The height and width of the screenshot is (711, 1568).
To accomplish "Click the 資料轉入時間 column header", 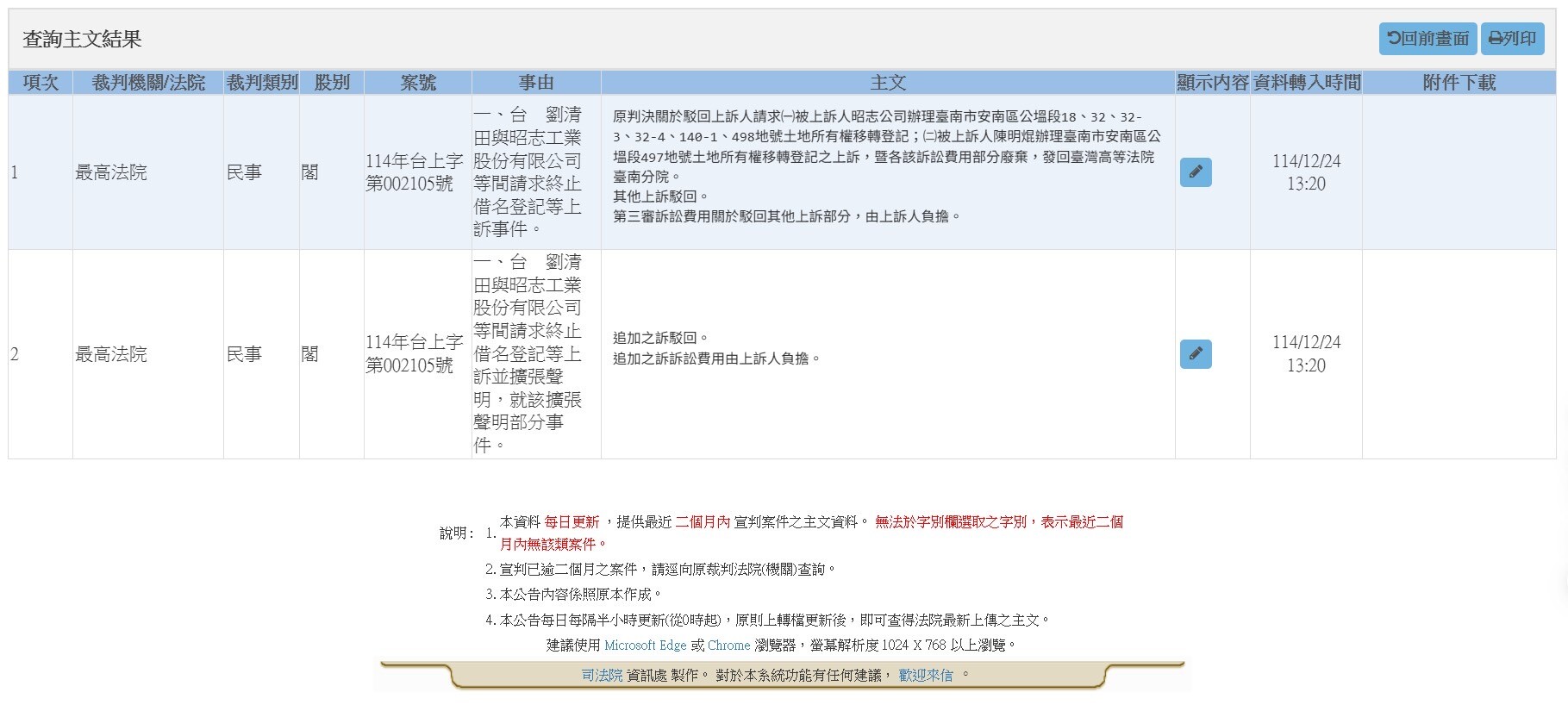I will click(1306, 83).
